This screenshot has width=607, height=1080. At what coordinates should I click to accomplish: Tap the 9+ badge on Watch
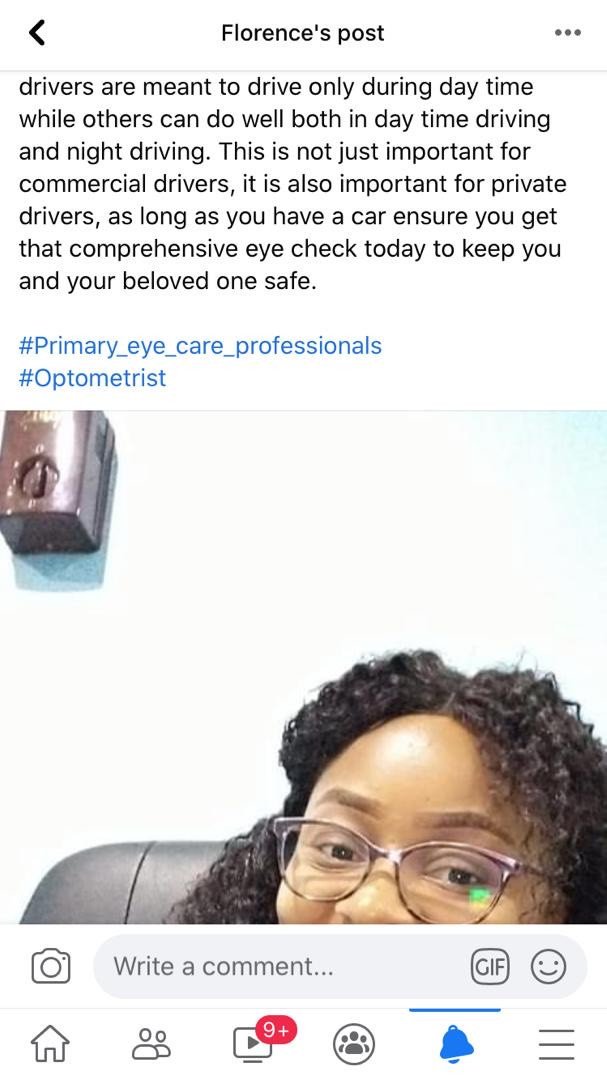point(276,1030)
